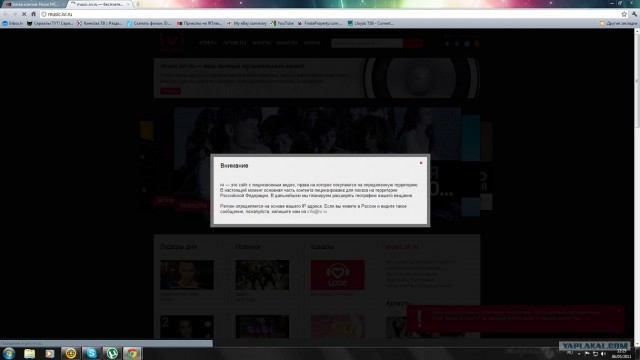
Task: Click the site search input field
Action: pyautogui.click(x=367, y=43)
